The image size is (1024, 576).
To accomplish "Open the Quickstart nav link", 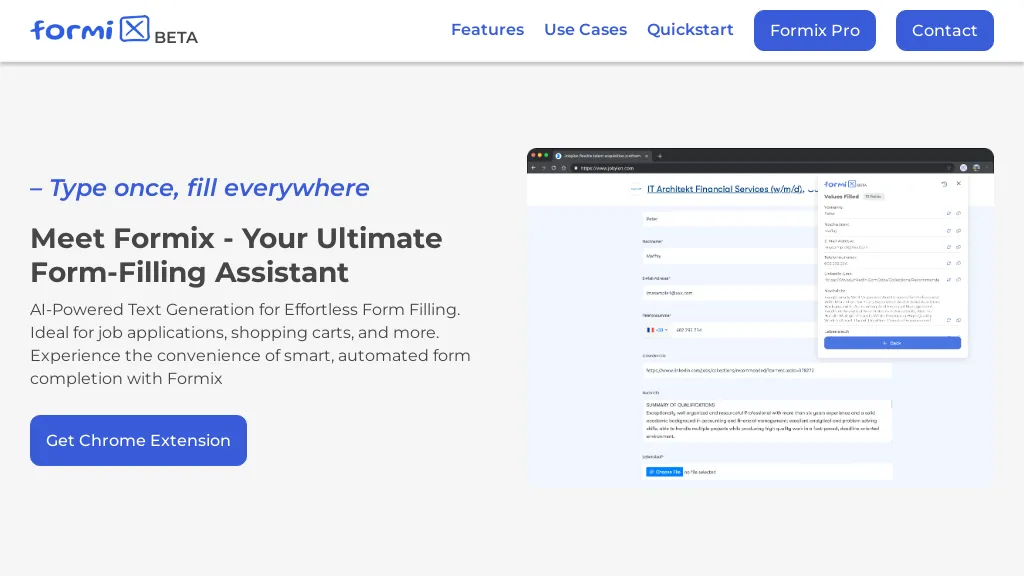I will point(690,30).
